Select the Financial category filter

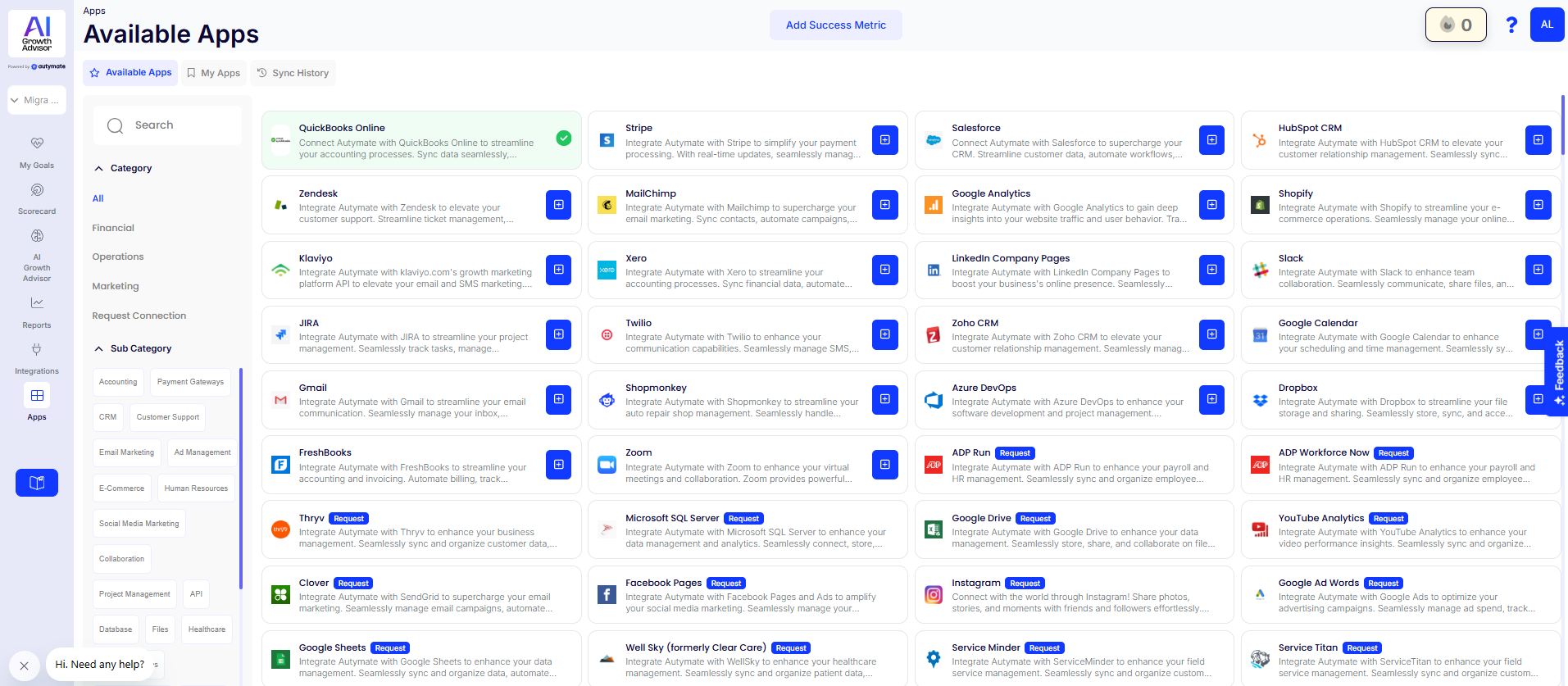pos(113,228)
